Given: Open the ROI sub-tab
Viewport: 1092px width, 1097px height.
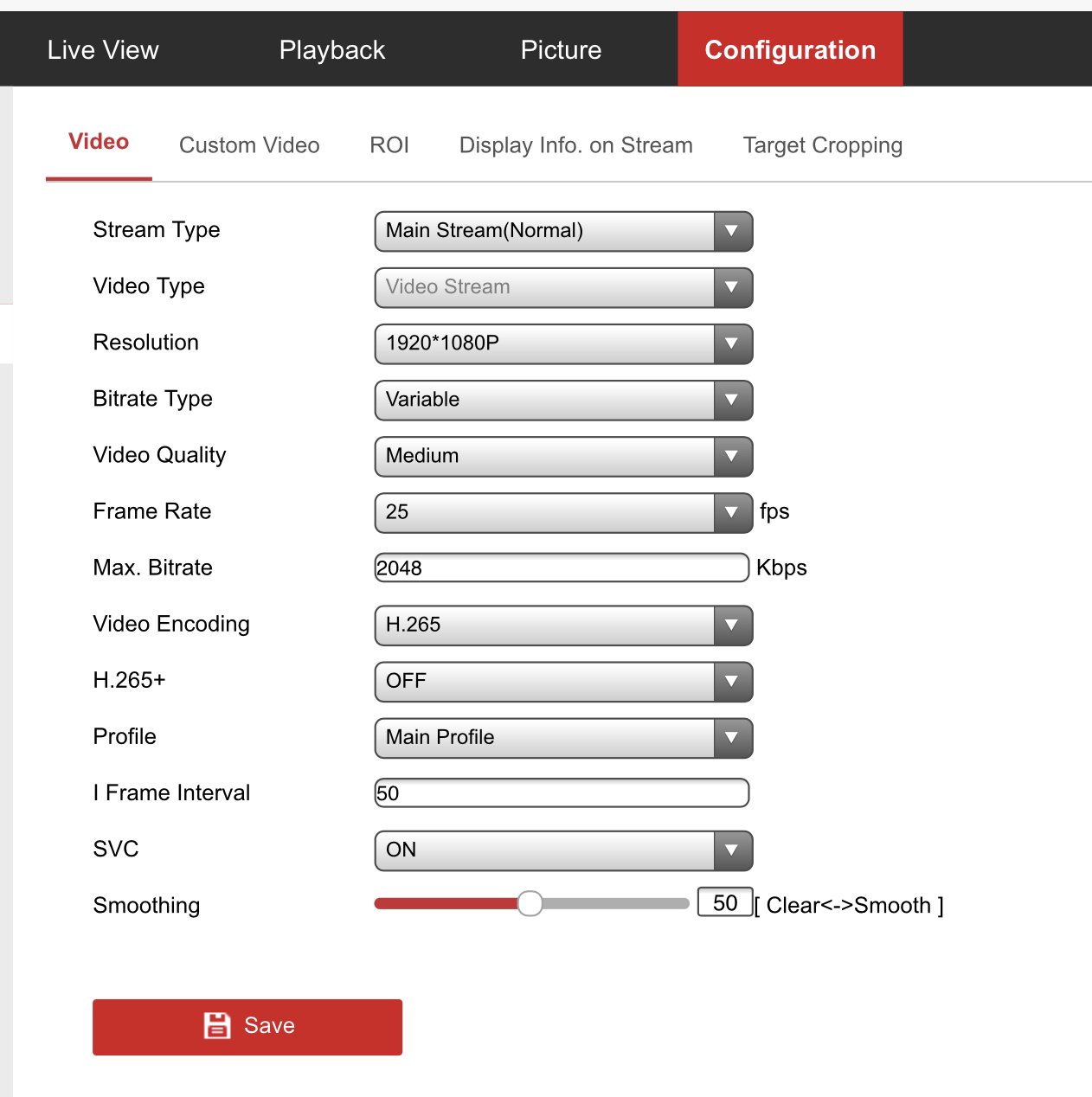Looking at the screenshot, I should (389, 145).
